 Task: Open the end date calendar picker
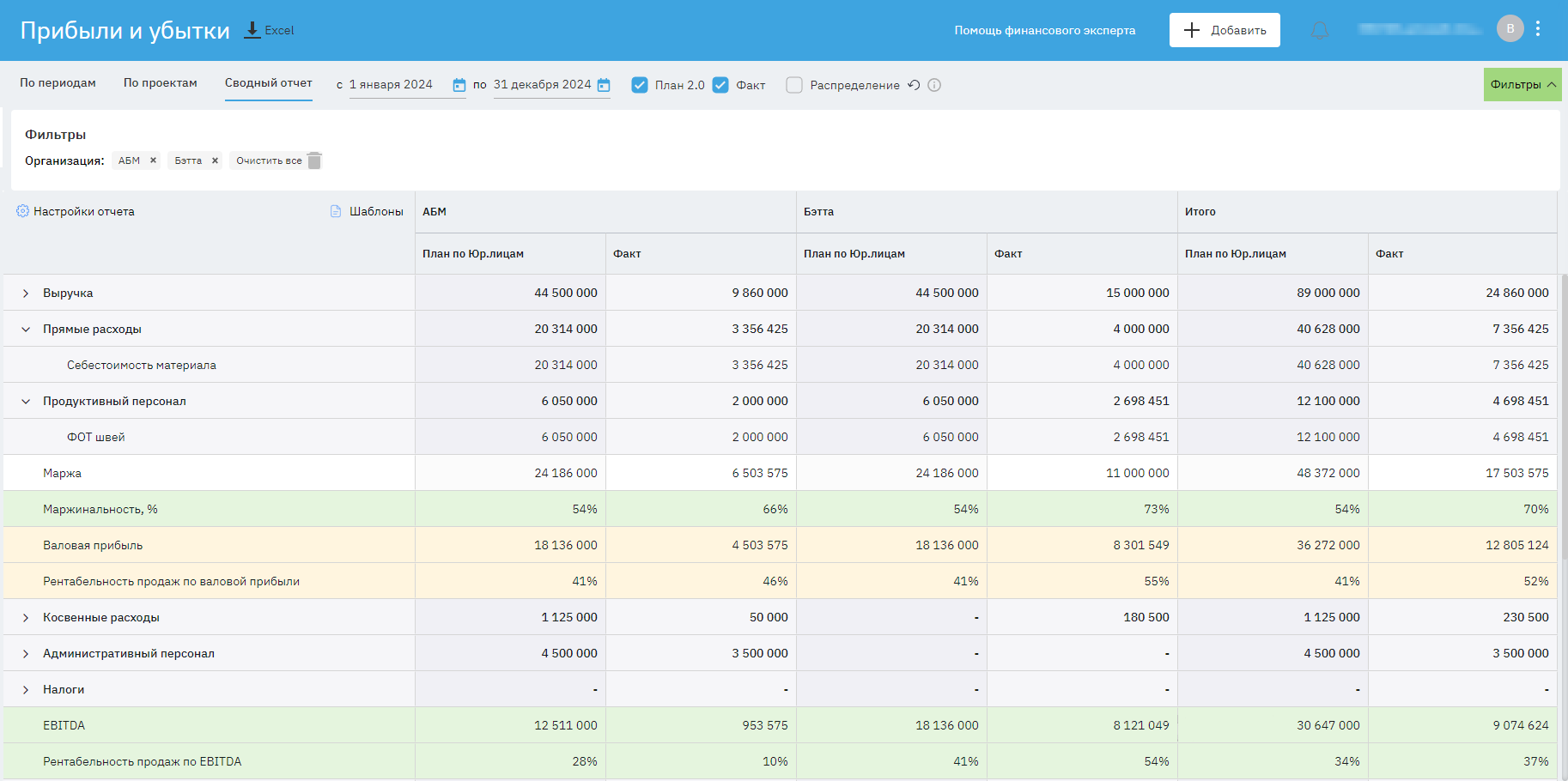[604, 85]
